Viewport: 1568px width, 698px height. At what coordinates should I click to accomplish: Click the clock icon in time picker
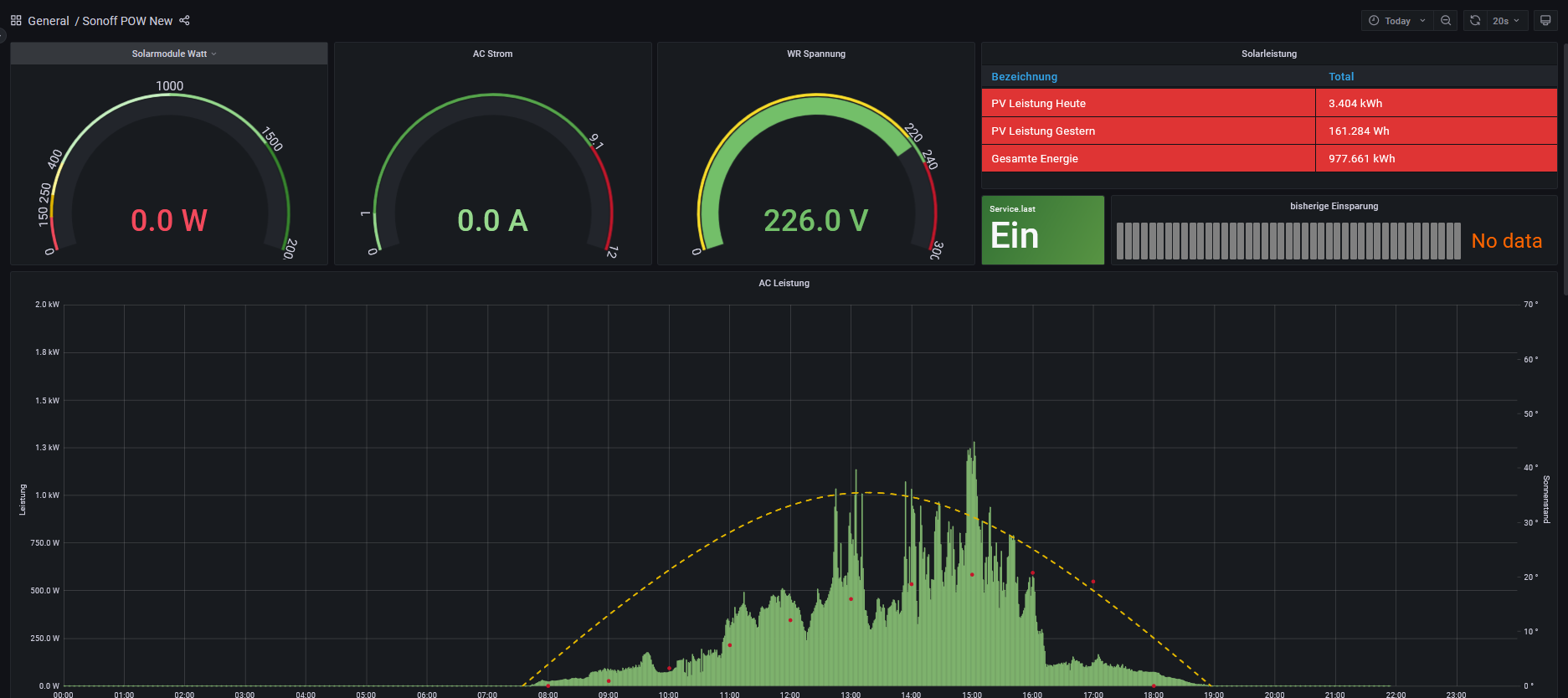point(1374,21)
